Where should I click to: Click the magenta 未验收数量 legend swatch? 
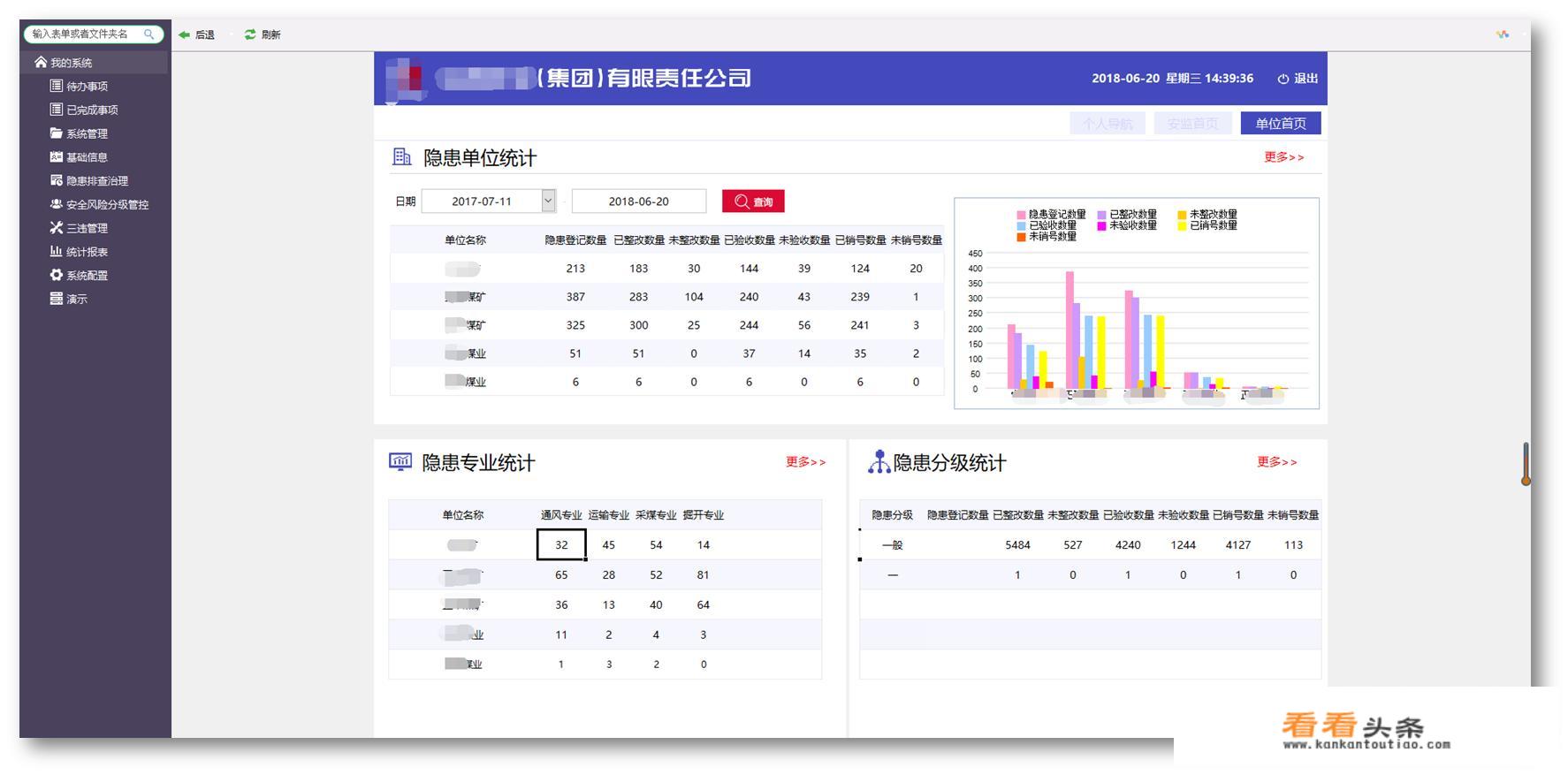pyautogui.click(x=1102, y=225)
